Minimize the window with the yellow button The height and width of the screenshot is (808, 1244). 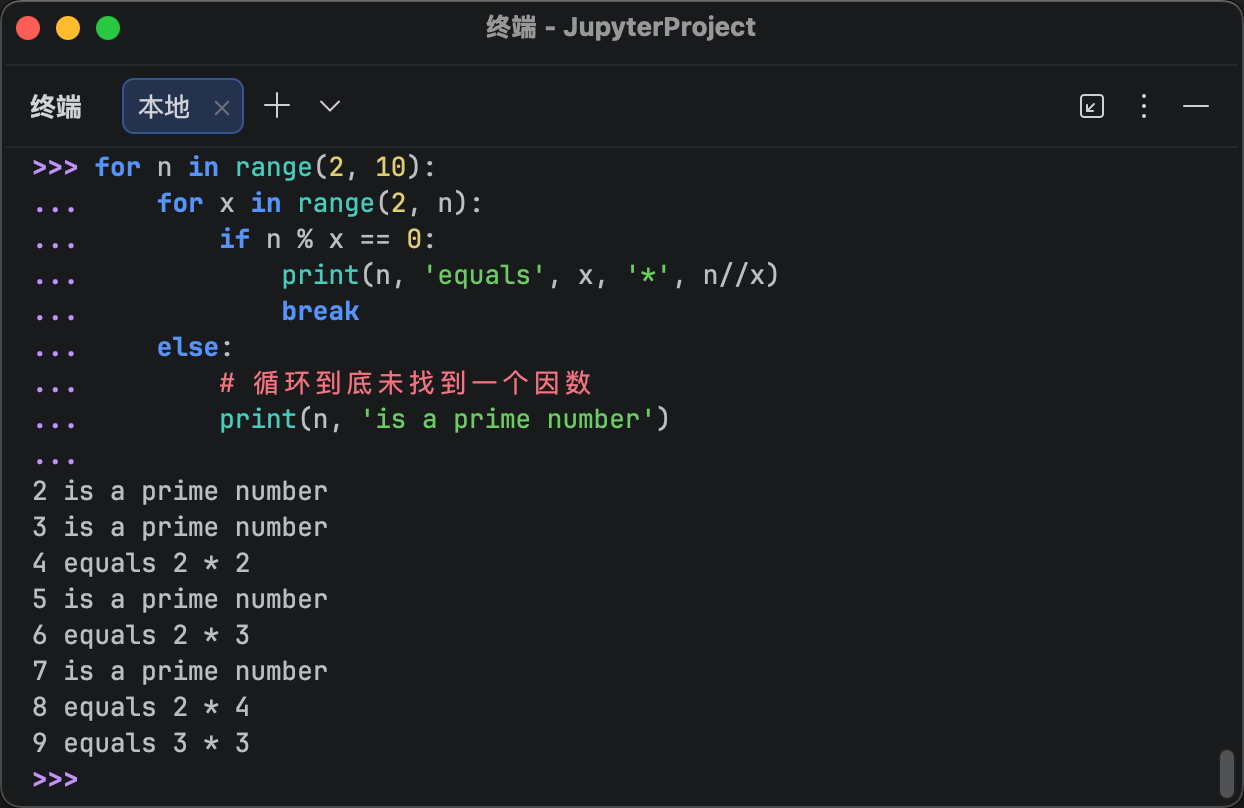(68, 28)
